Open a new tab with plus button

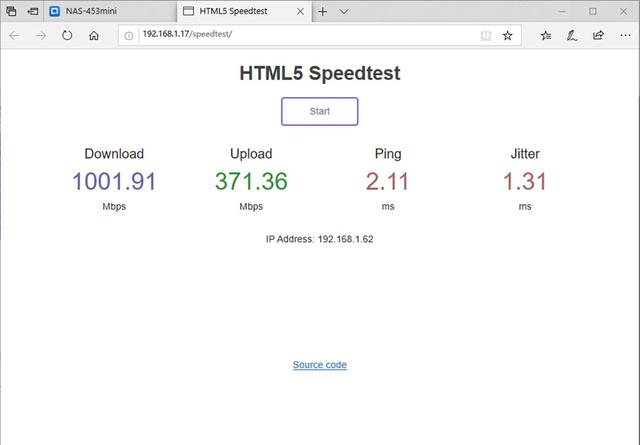(x=322, y=11)
